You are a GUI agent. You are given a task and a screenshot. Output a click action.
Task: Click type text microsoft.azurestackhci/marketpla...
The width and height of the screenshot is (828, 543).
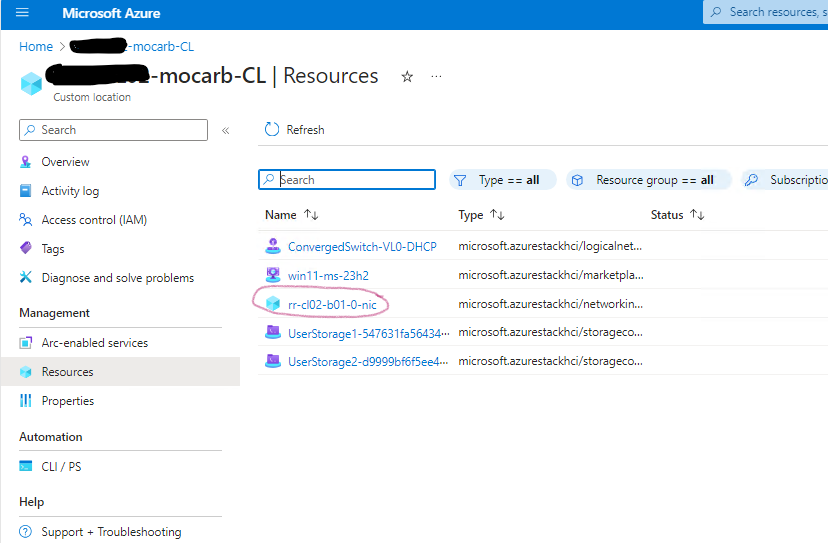pos(551,275)
